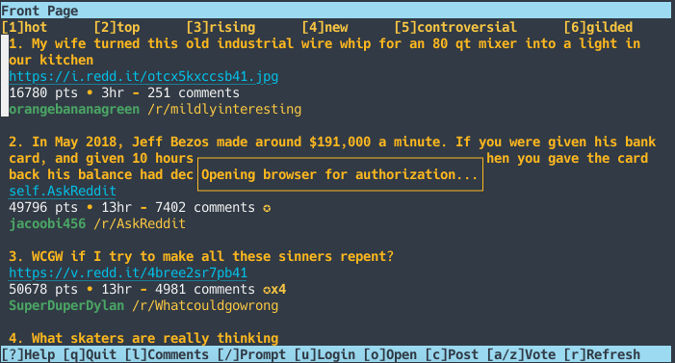Switch to the [1]hot sort tab
The image size is (675, 363).
pyautogui.click(x=24, y=28)
